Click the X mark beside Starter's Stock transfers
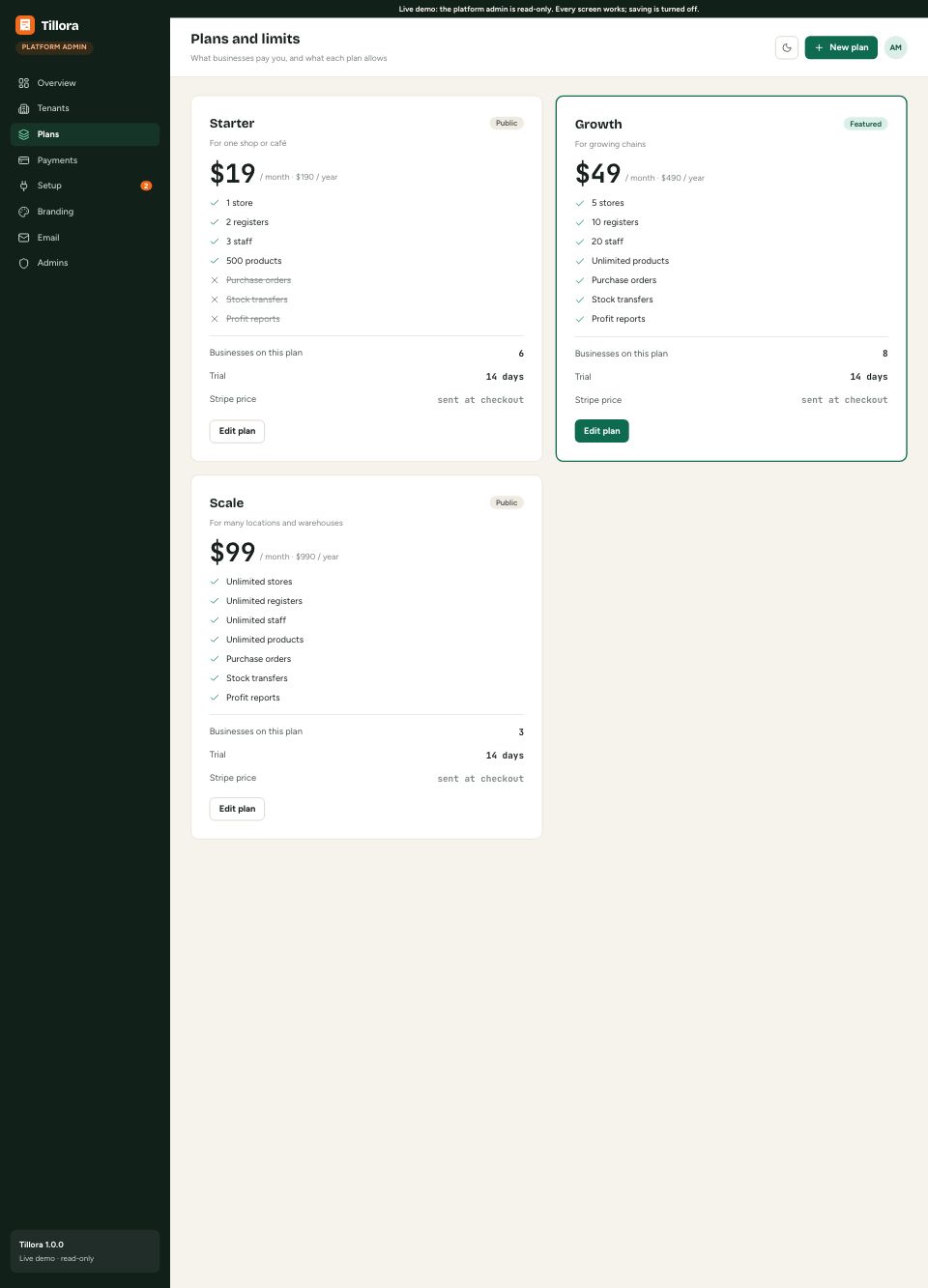This screenshot has height=1288, width=928. [215, 300]
